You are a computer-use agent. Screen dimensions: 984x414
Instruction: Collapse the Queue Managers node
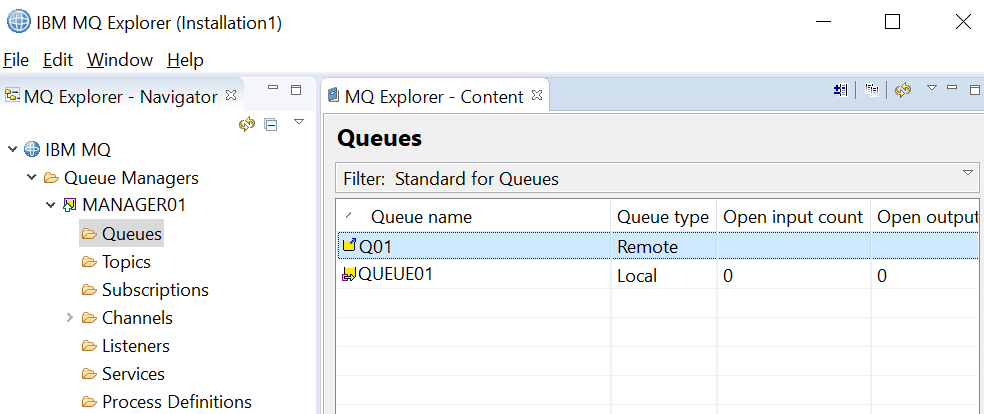click(31, 178)
